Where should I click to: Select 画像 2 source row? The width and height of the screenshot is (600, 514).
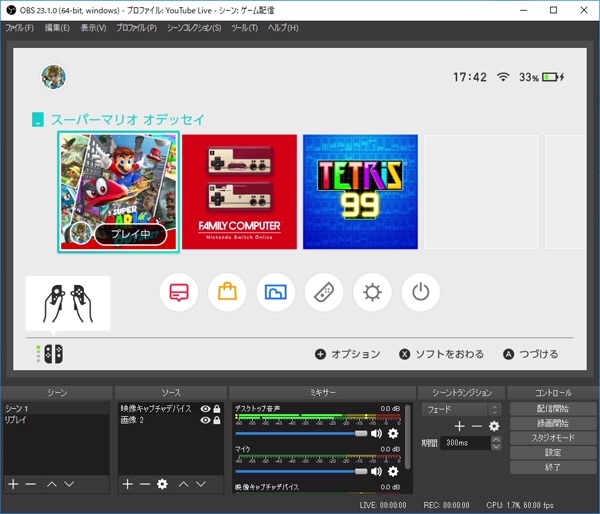(171, 420)
